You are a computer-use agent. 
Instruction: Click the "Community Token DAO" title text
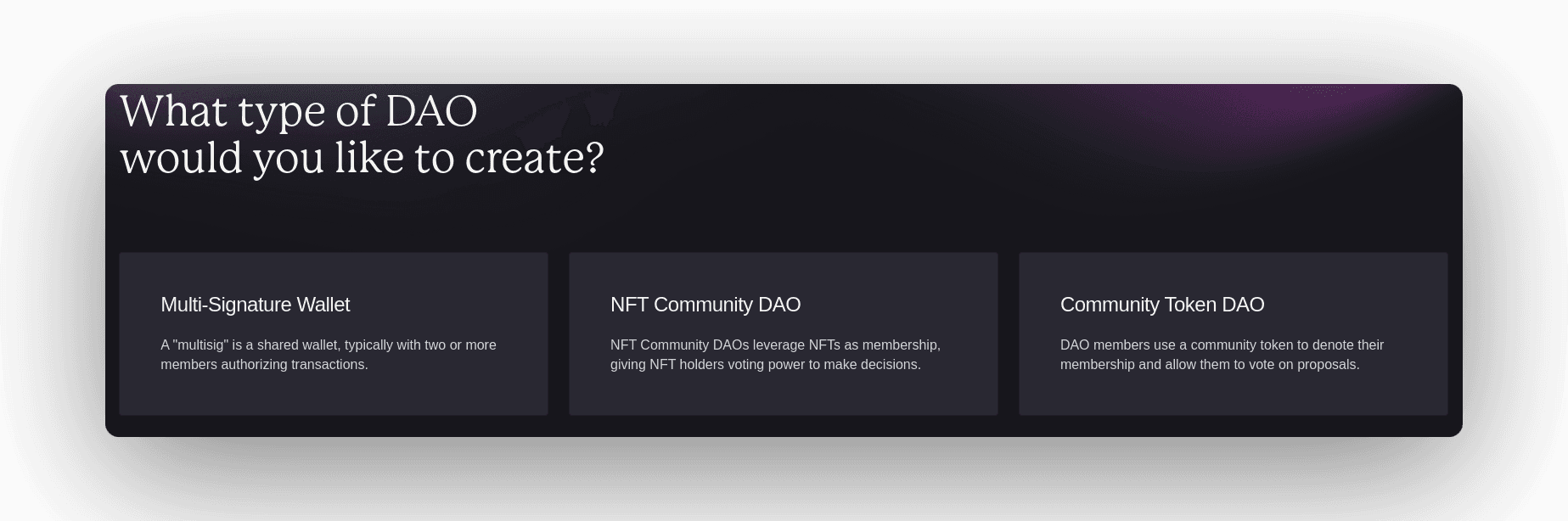[1161, 305]
